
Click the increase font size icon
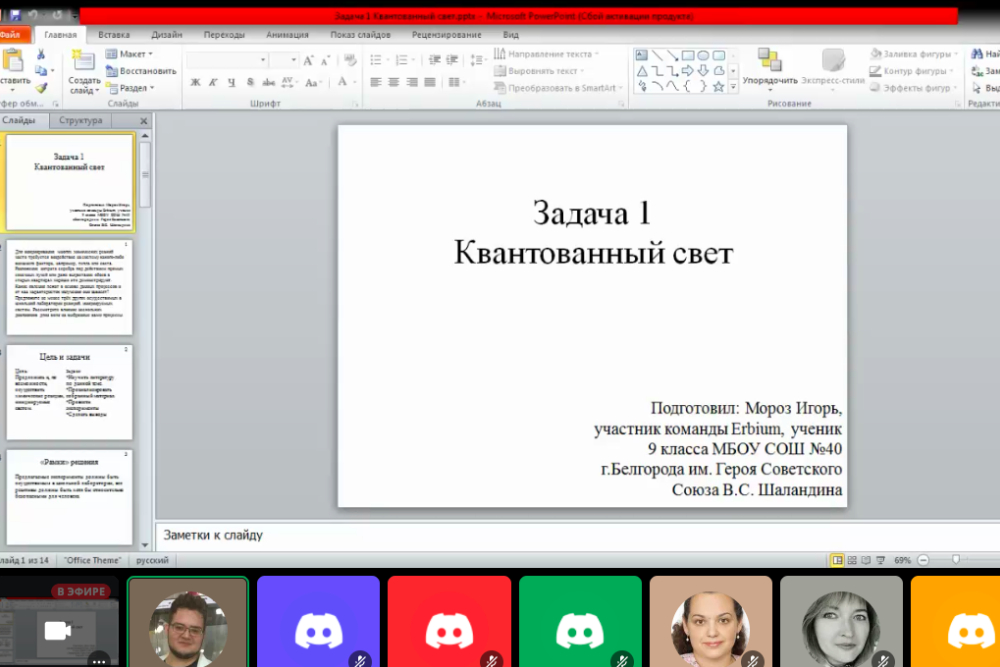[x=310, y=61]
